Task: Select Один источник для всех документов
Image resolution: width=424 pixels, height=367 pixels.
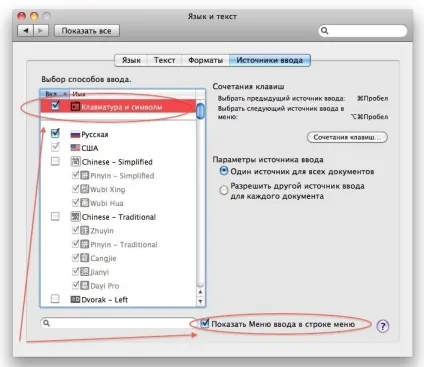Action: [x=223, y=171]
